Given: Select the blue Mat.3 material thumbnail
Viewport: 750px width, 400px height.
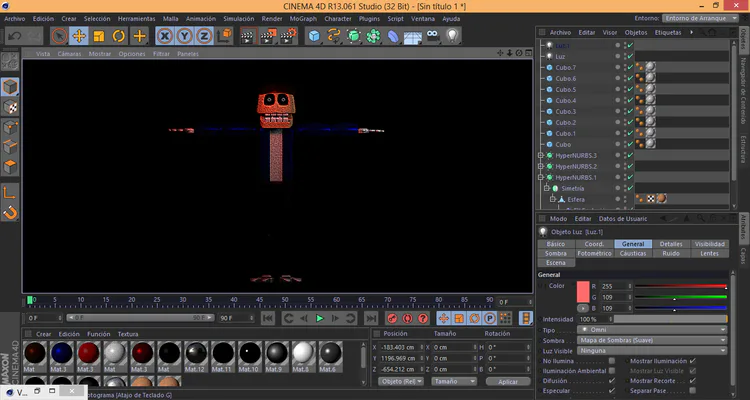Looking at the screenshot, I should tap(62, 353).
